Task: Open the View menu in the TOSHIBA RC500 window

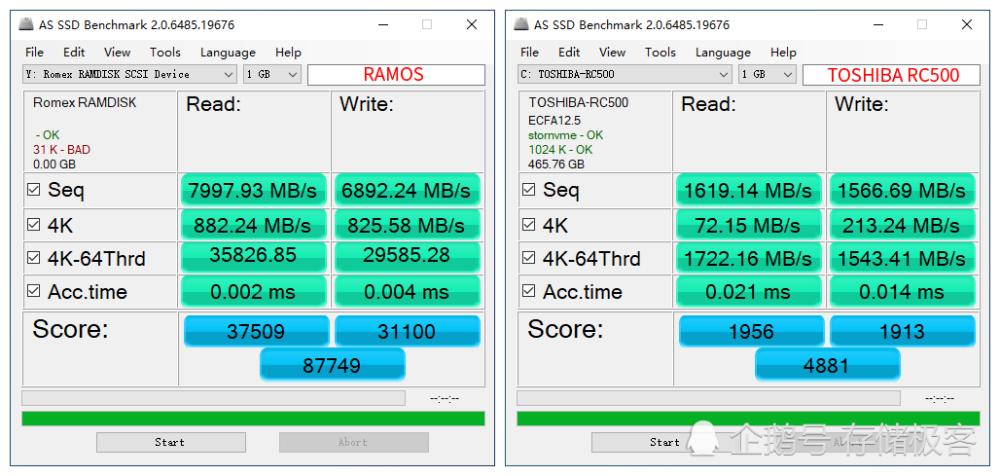Action: (x=612, y=52)
